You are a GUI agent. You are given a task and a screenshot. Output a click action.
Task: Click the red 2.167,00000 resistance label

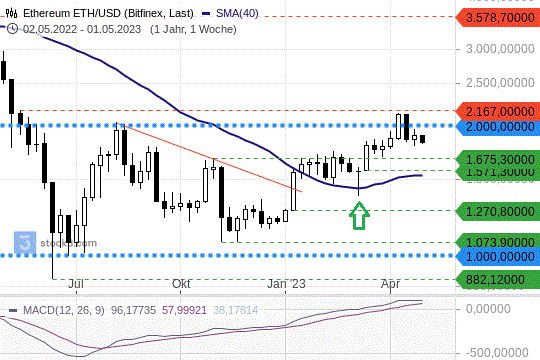pyautogui.click(x=498, y=111)
